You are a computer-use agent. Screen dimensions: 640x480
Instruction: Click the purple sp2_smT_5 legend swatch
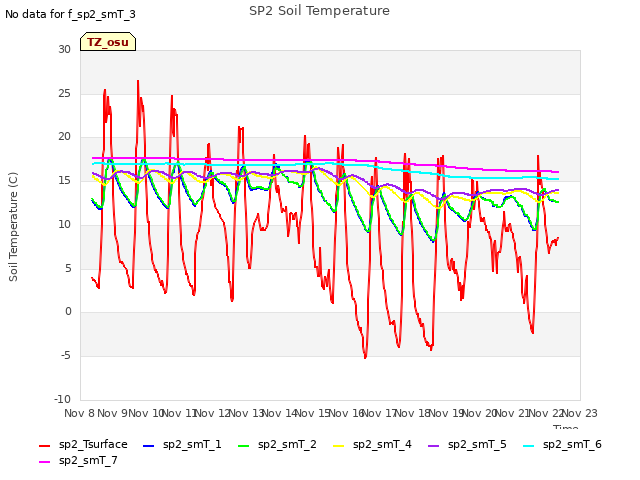click(x=433, y=446)
